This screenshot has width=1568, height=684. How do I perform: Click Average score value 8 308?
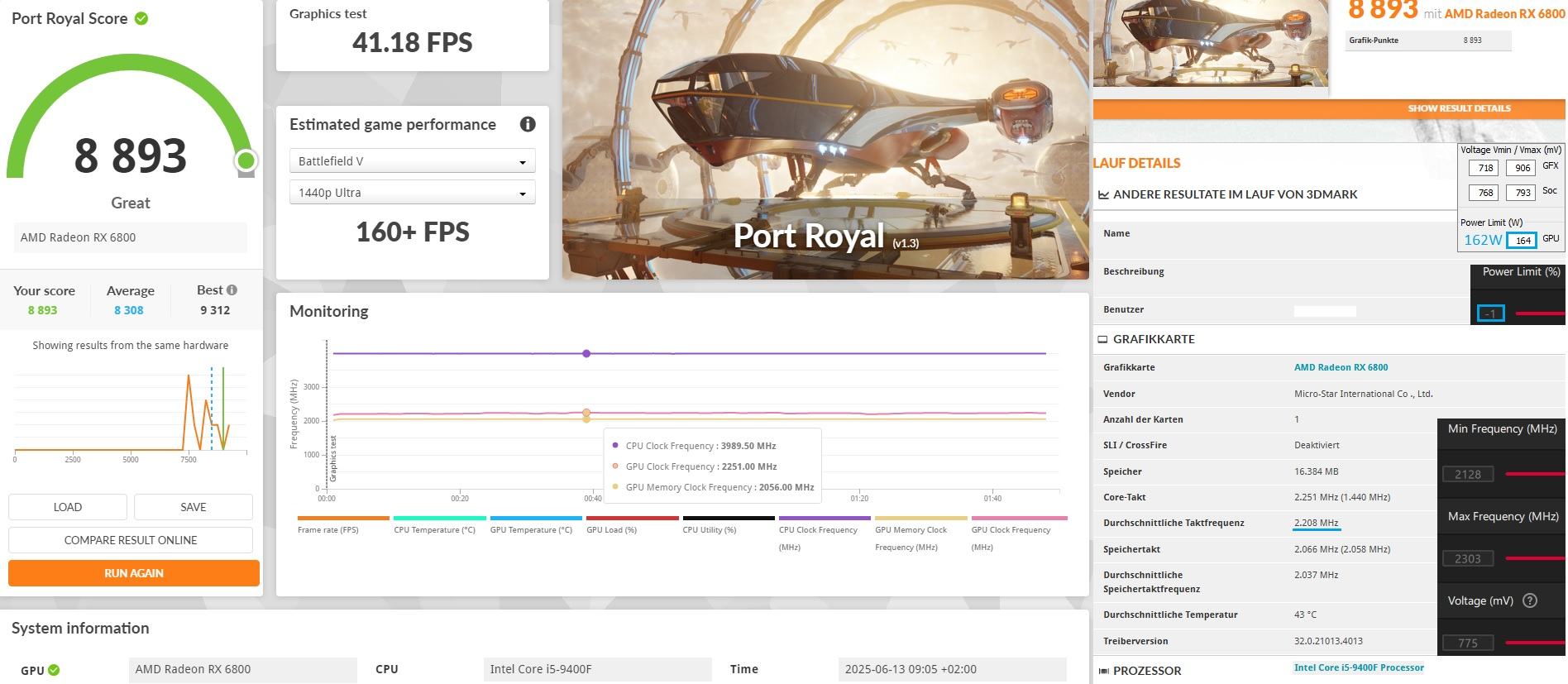point(129,310)
